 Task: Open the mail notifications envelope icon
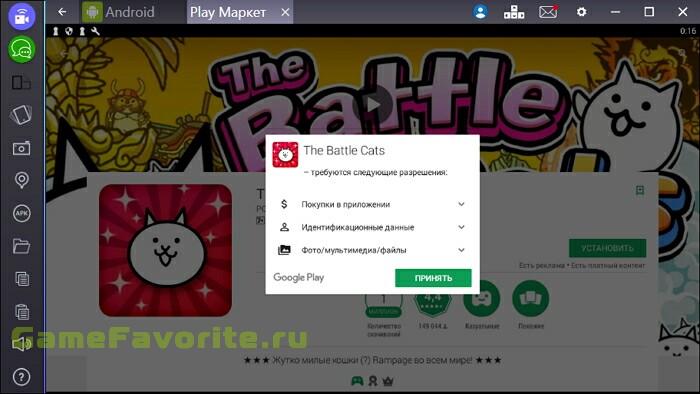click(548, 12)
